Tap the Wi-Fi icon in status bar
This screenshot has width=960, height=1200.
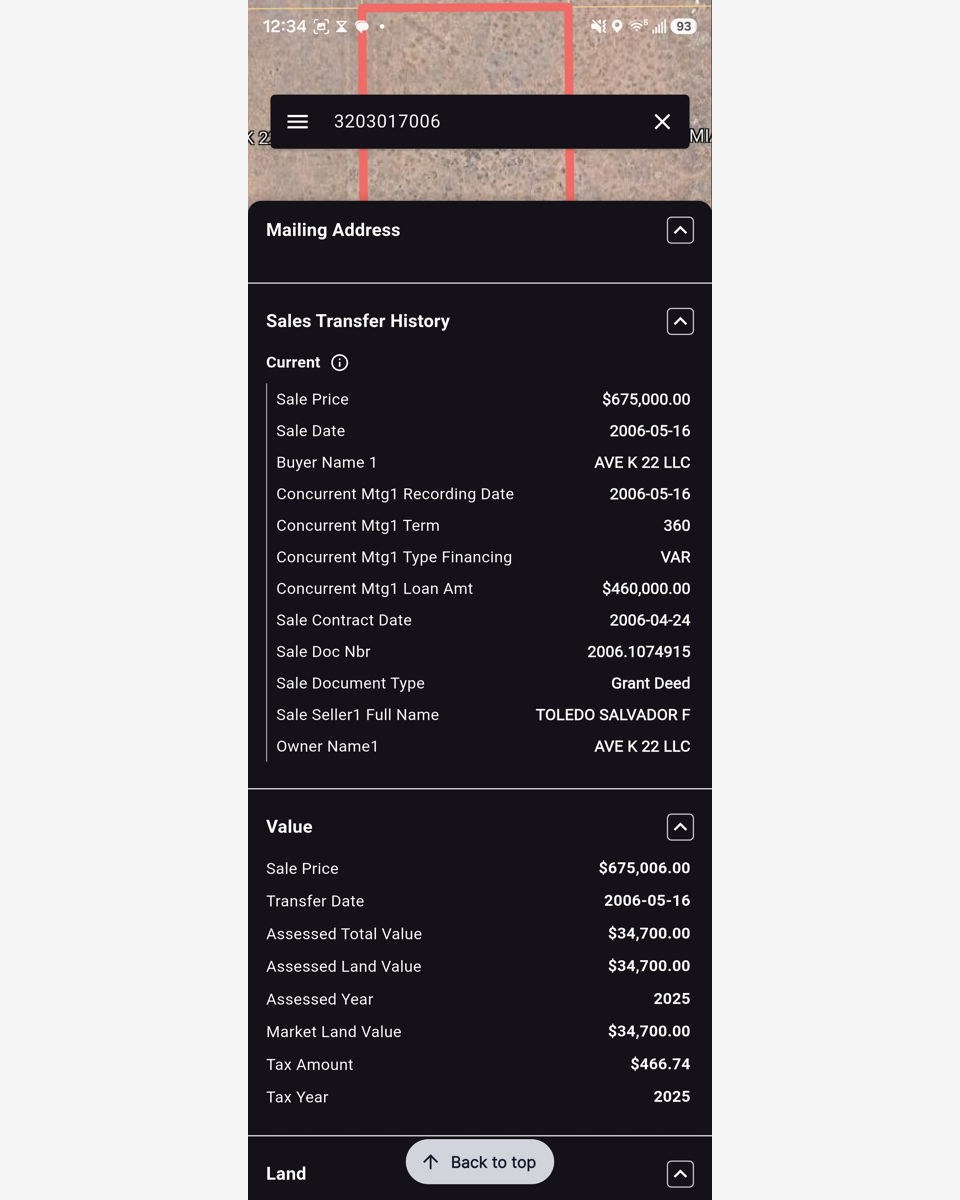pyautogui.click(x=637, y=27)
